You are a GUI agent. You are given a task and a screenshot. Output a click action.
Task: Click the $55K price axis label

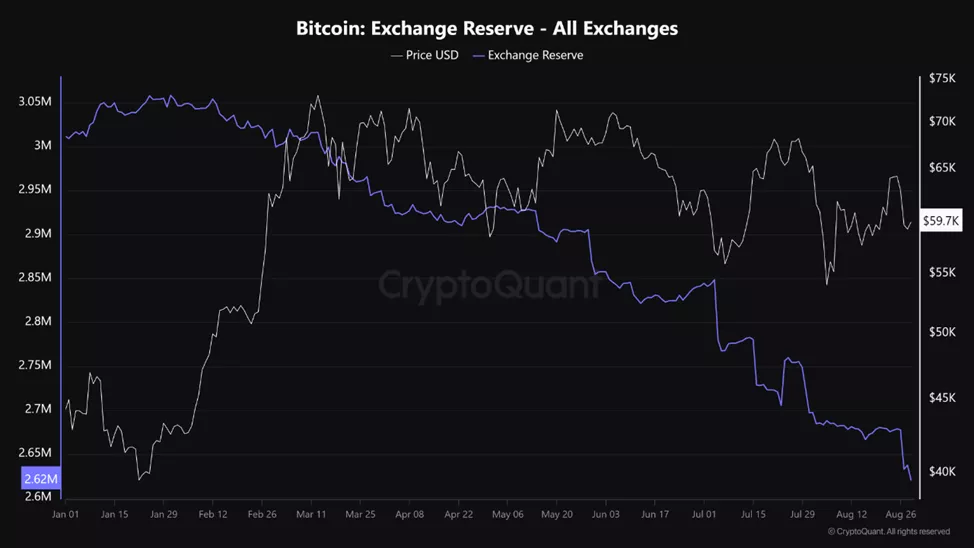(x=942, y=272)
